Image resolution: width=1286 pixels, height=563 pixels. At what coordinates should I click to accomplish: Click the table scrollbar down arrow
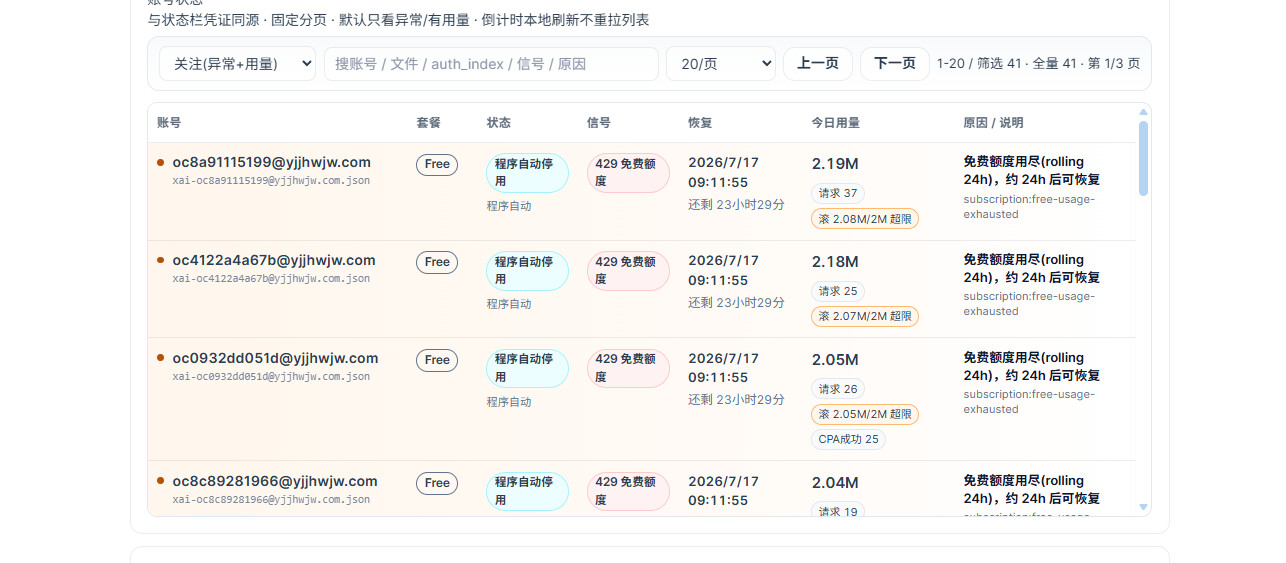click(x=1143, y=507)
